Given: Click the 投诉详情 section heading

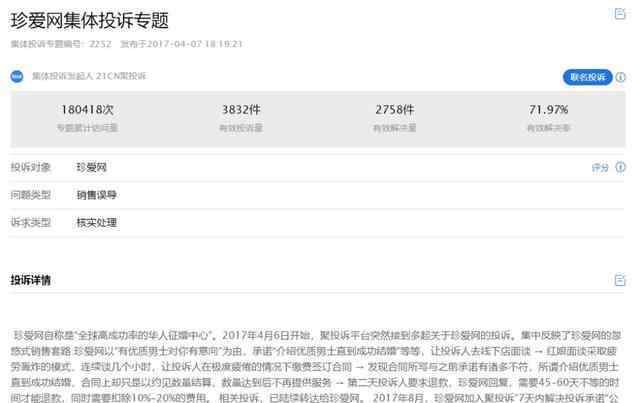Looking at the screenshot, I should pyautogui.click(x=31, y=280).
